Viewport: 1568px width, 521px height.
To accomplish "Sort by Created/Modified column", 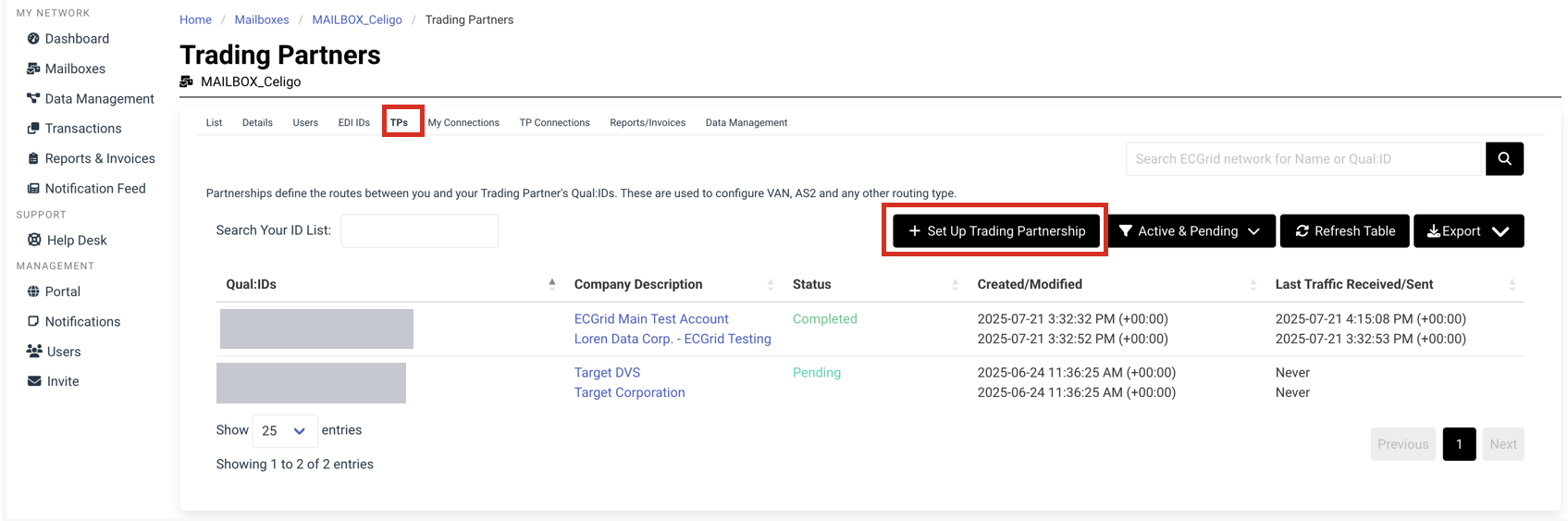I will click(x=1117, y=284).
